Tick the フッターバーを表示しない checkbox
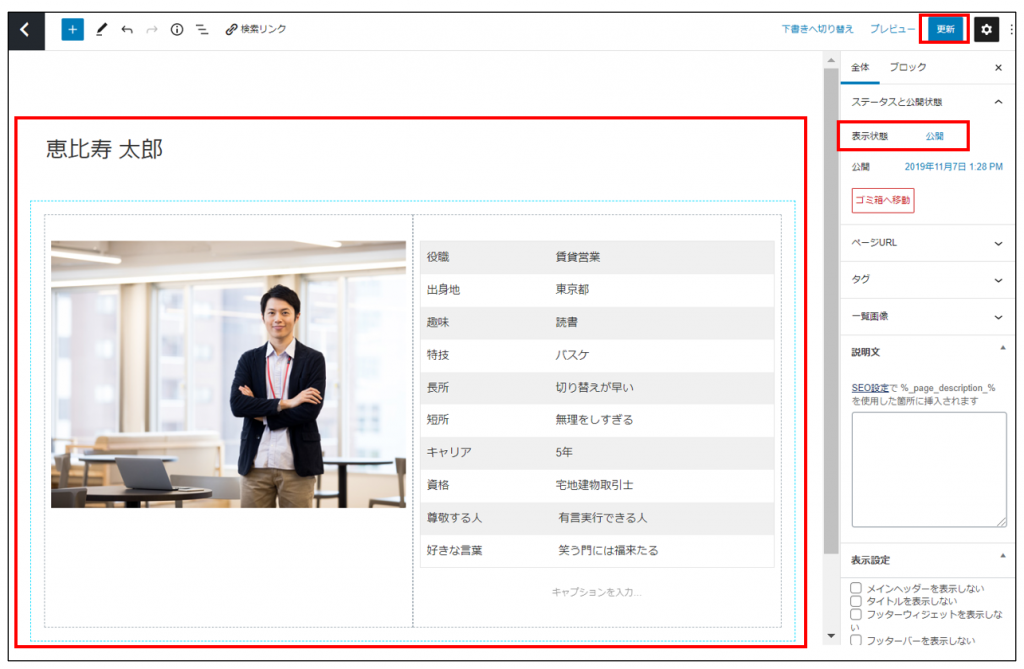 coord(856,639)
